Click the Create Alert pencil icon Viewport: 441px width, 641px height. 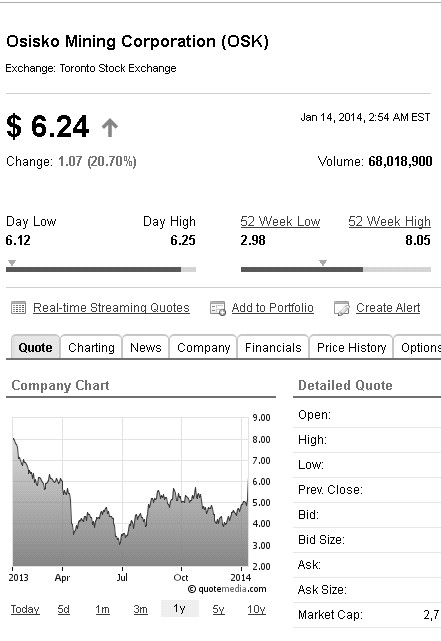pos(342,309)
